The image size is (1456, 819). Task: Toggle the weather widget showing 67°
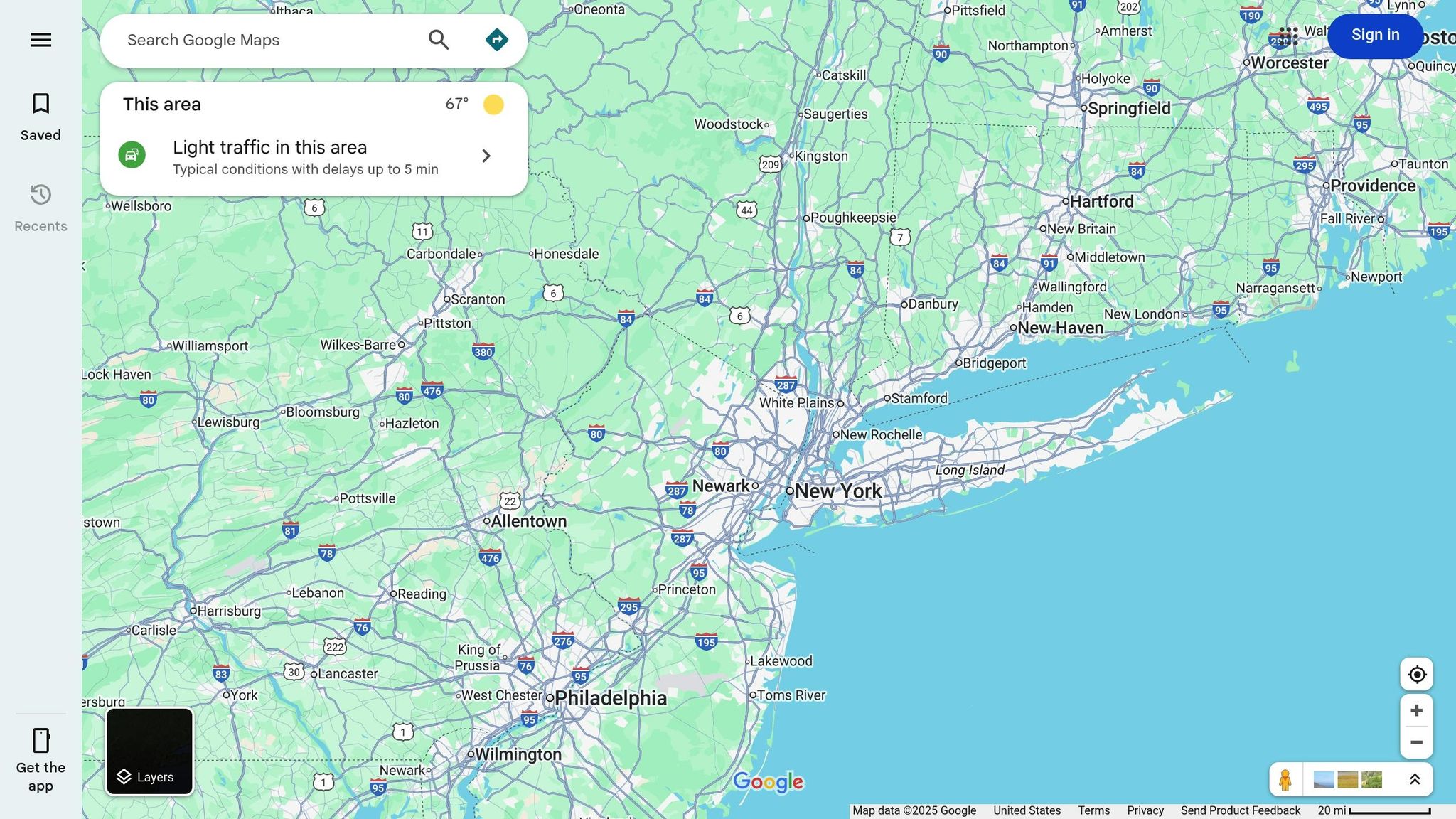pyautogui.click(x=493, y=104)
